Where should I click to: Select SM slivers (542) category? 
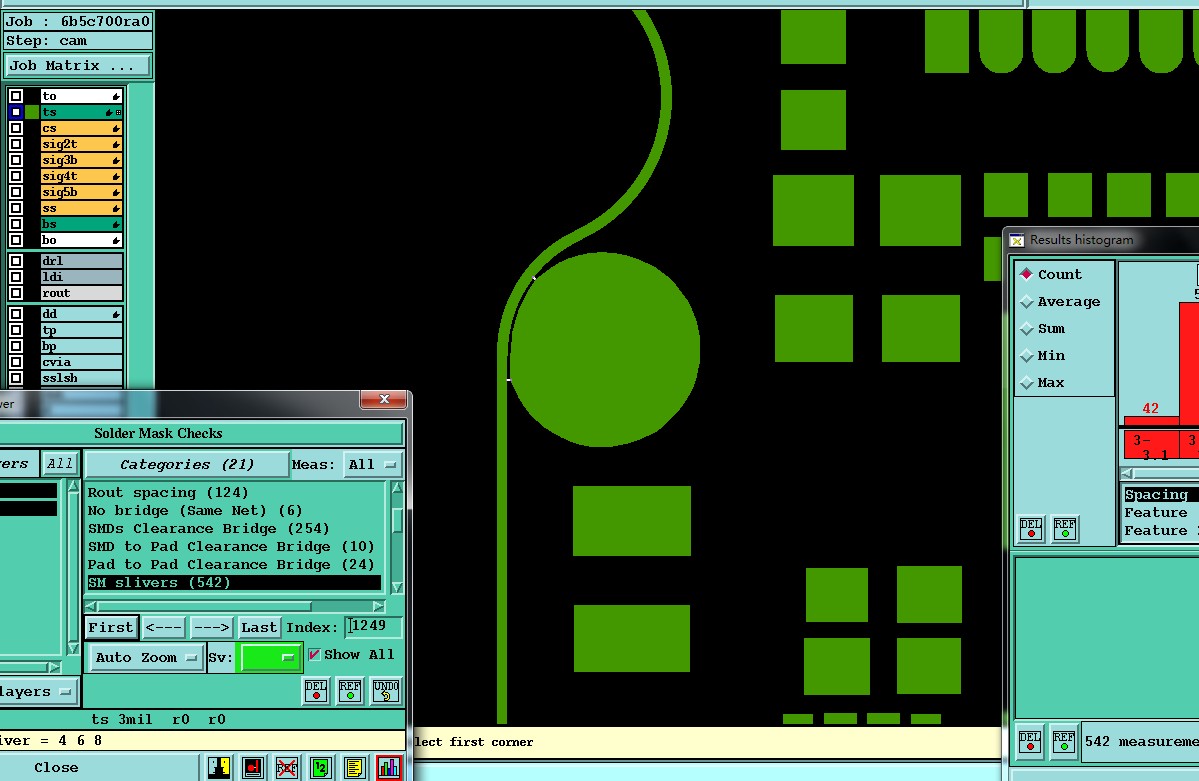click(x=234, y=582)
